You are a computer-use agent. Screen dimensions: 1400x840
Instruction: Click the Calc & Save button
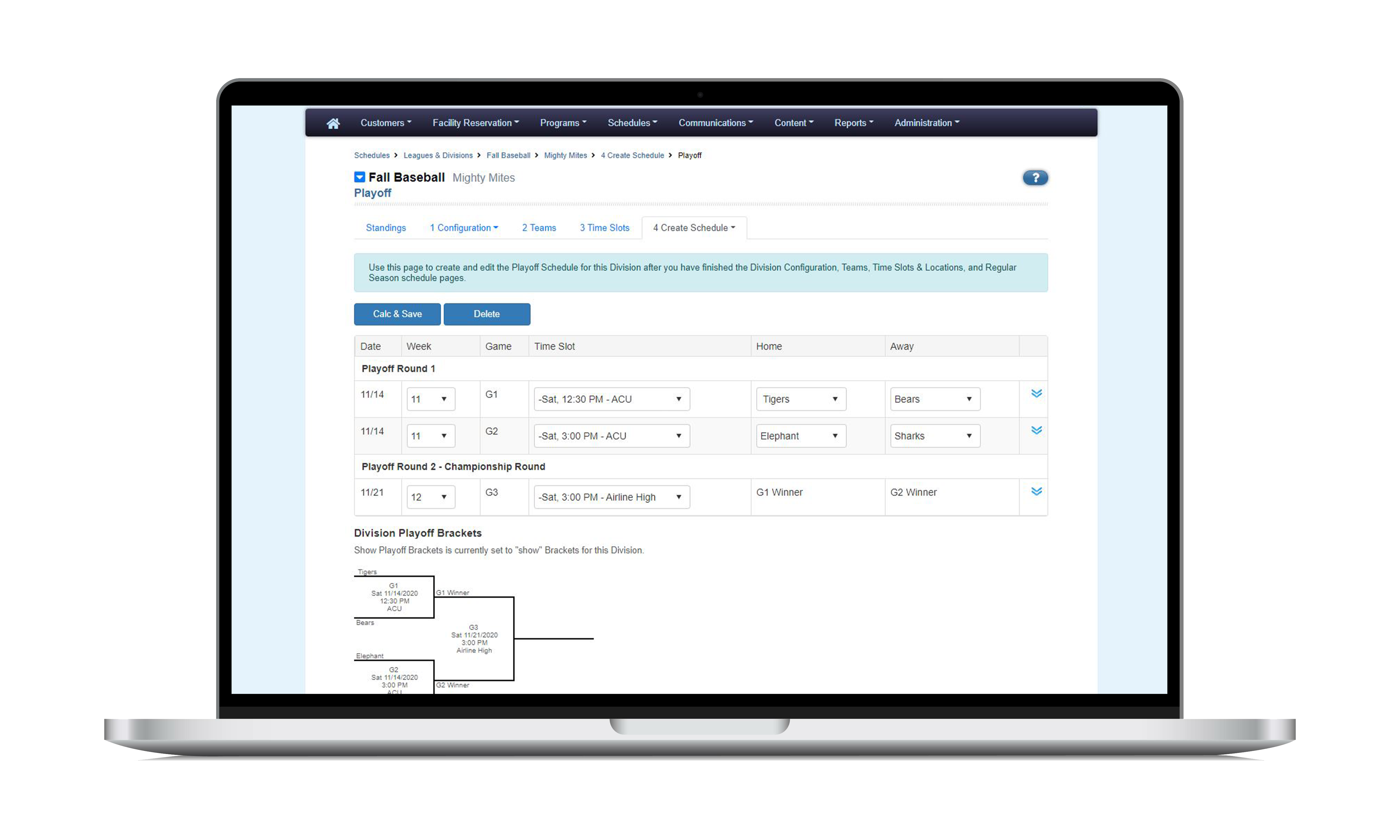tap(397, 314)
